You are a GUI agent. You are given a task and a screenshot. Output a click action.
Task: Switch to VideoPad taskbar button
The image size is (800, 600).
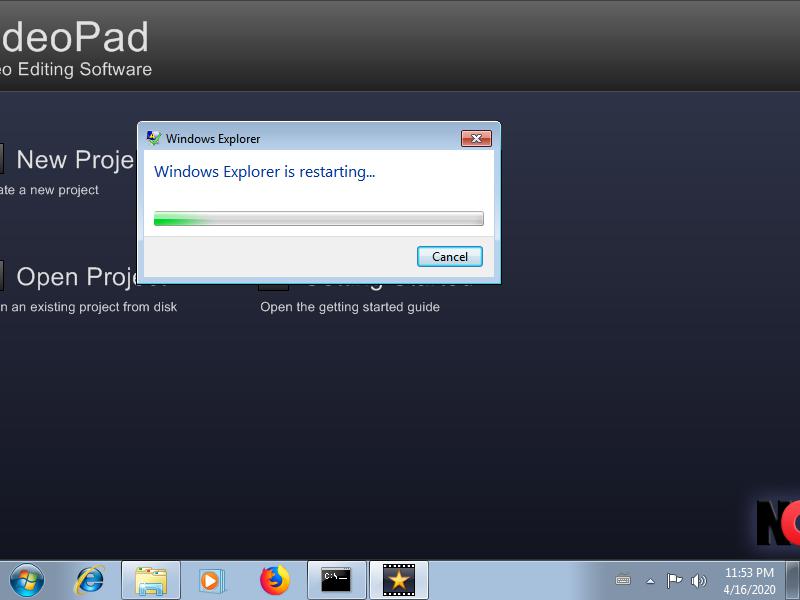[x=398, y=580]
